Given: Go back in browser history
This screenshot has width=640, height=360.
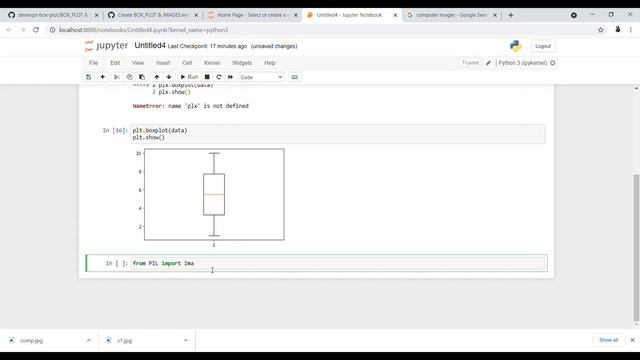Looking at the screenshot, I should point(9,30).
